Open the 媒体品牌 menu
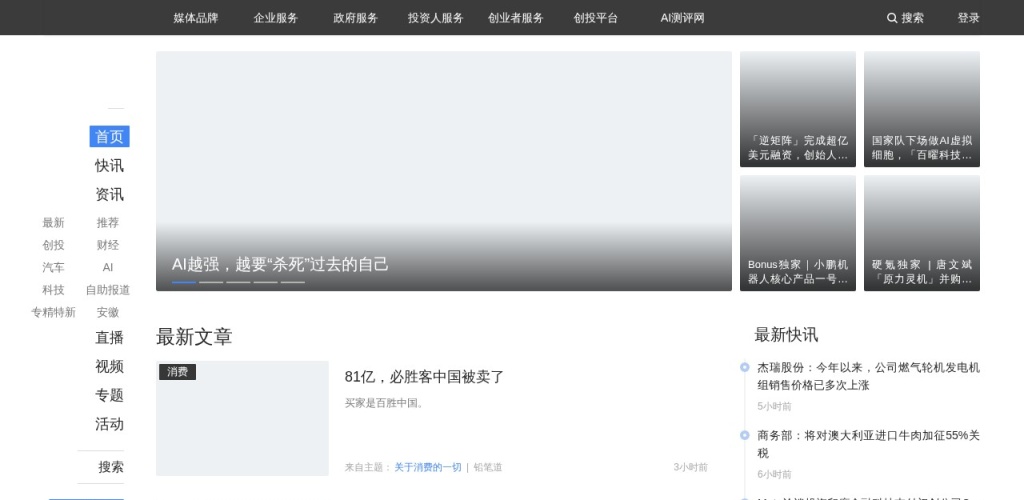The height and width of the screenshot is (500, 1024). click(196, 18)
